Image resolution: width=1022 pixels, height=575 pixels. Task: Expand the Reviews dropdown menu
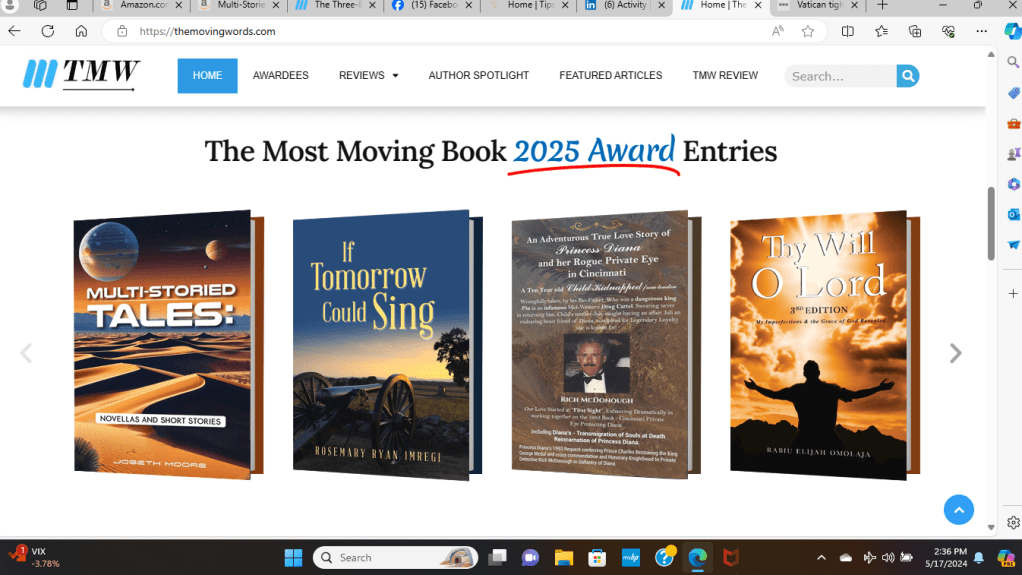[x=368, y=76]
